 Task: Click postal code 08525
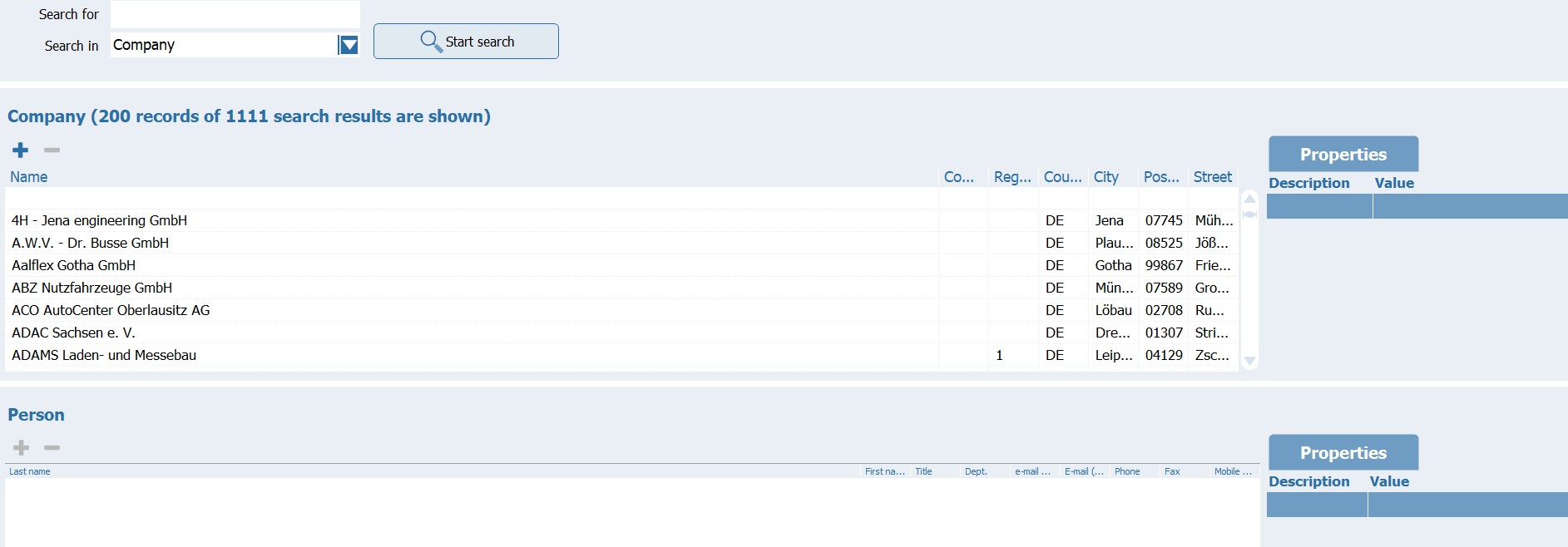(x=1164, y=243)
